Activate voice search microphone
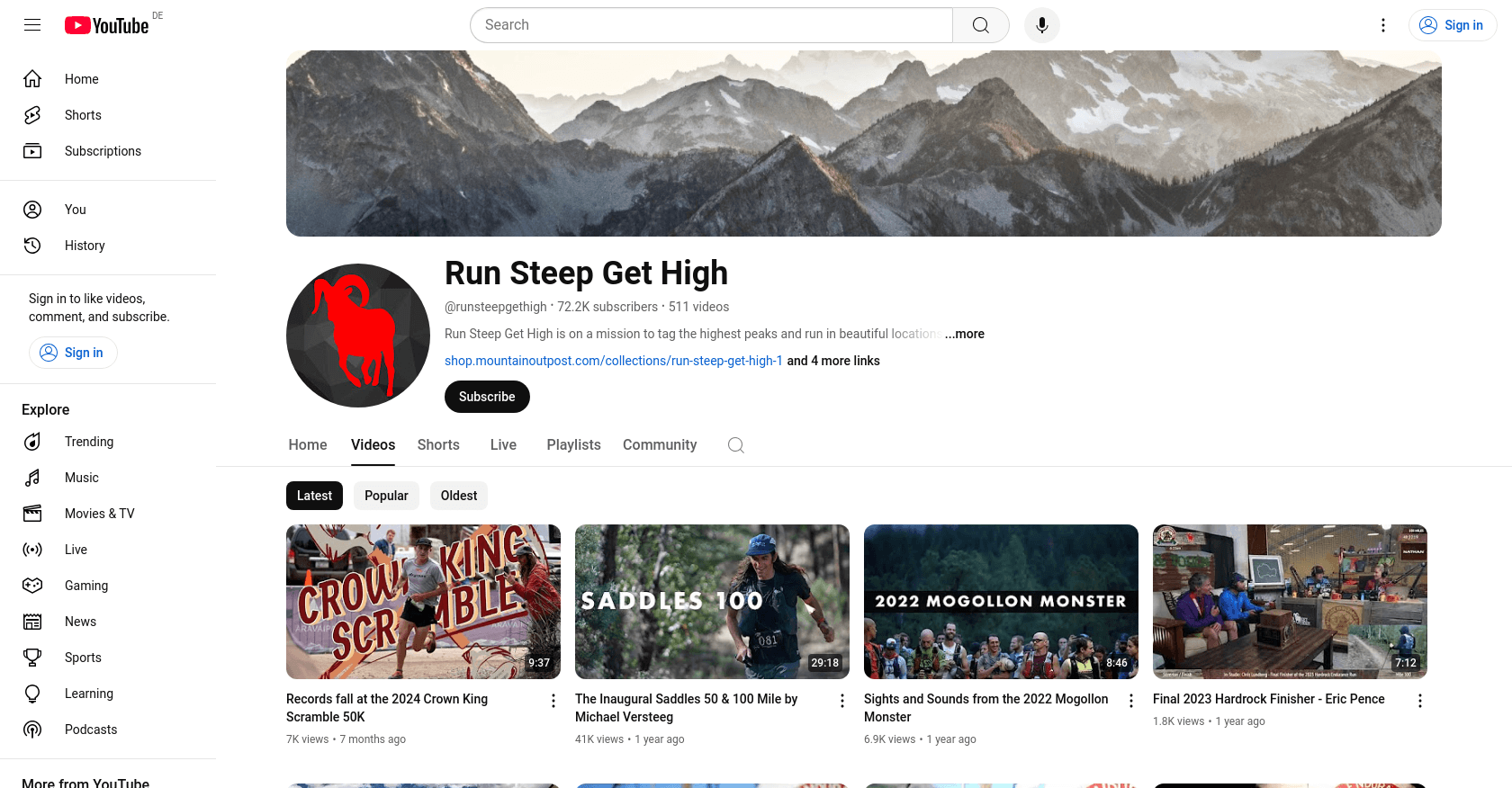Screen dimensions: 1512x788 pos(1041,25)
